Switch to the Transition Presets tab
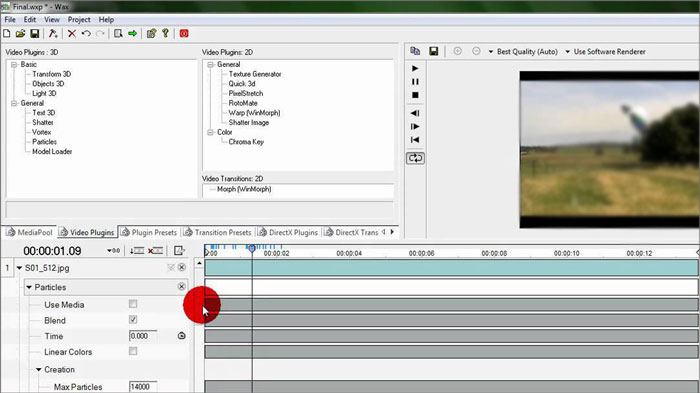The height and width of the screenshot is (393, 700). coord(218,232)
